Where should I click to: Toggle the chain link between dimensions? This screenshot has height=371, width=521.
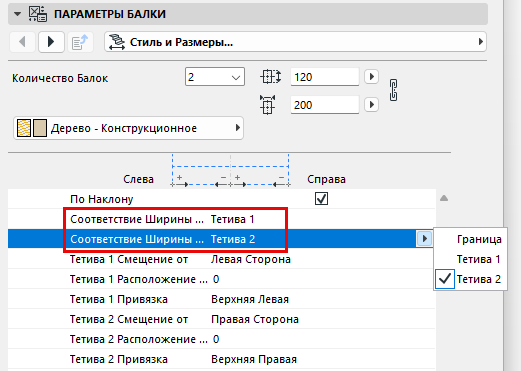[393, 90]
